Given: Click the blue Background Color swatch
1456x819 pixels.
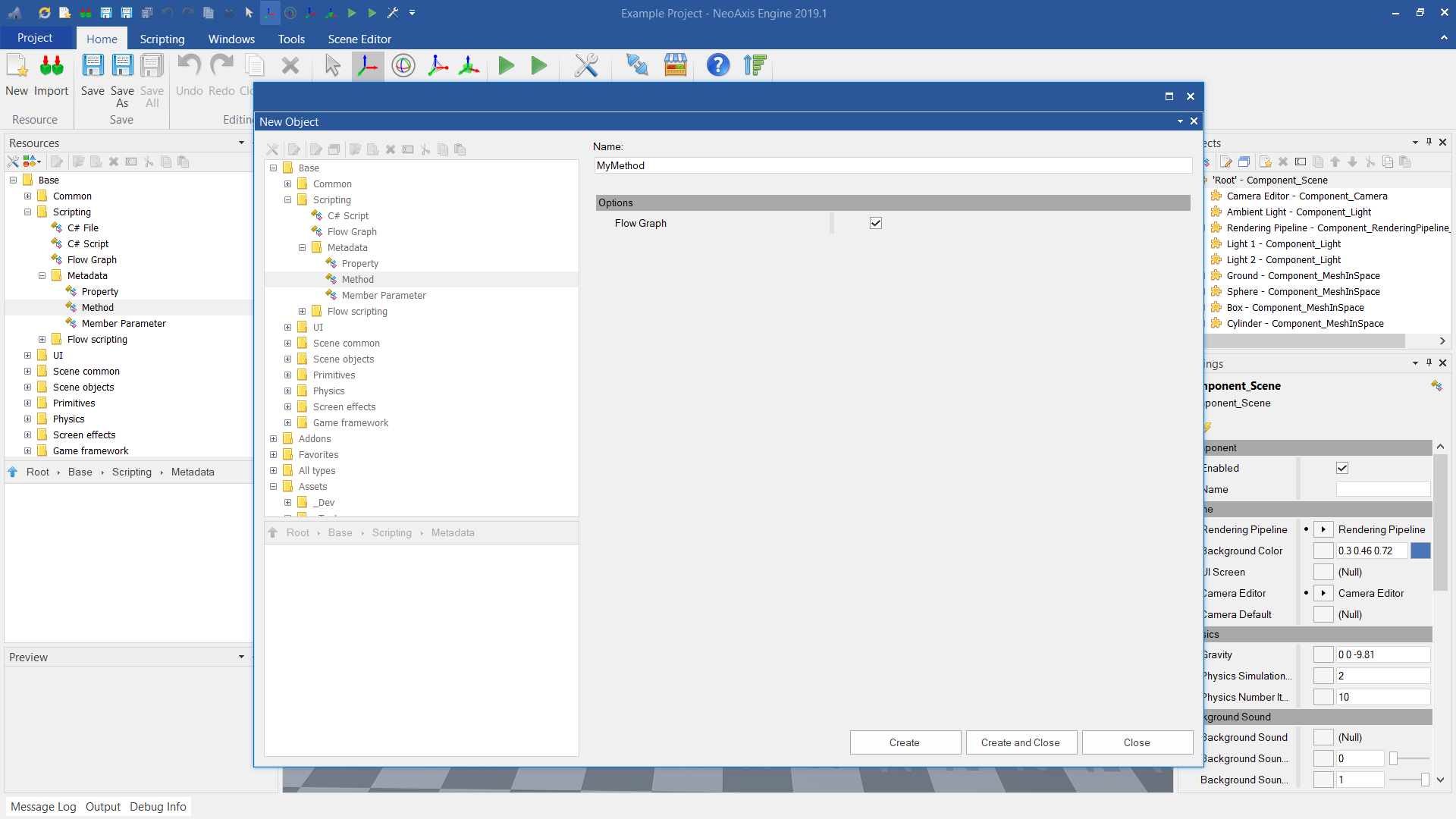Looking at the screenshot, I should [1420, 551].
